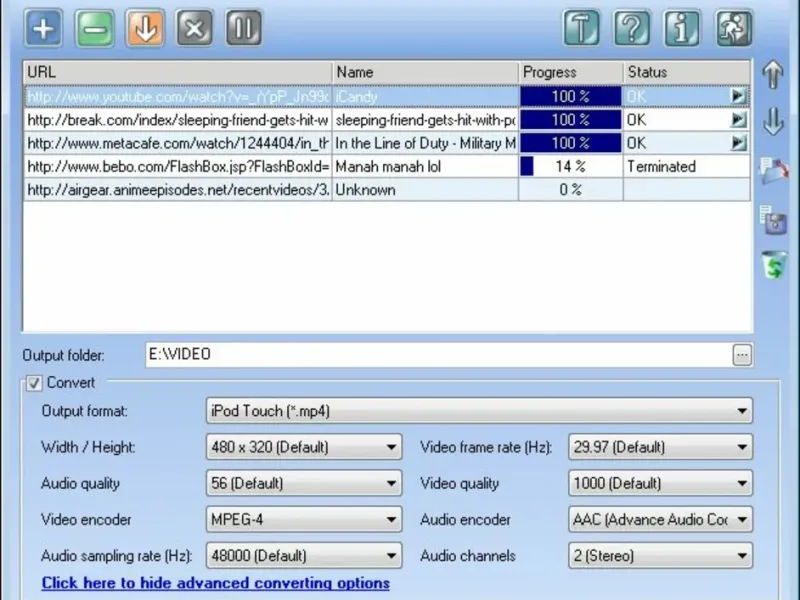This screenshot has width=800, height=600.
Task: Click the 0 % progress cell
Action: [x=571, y=190]
